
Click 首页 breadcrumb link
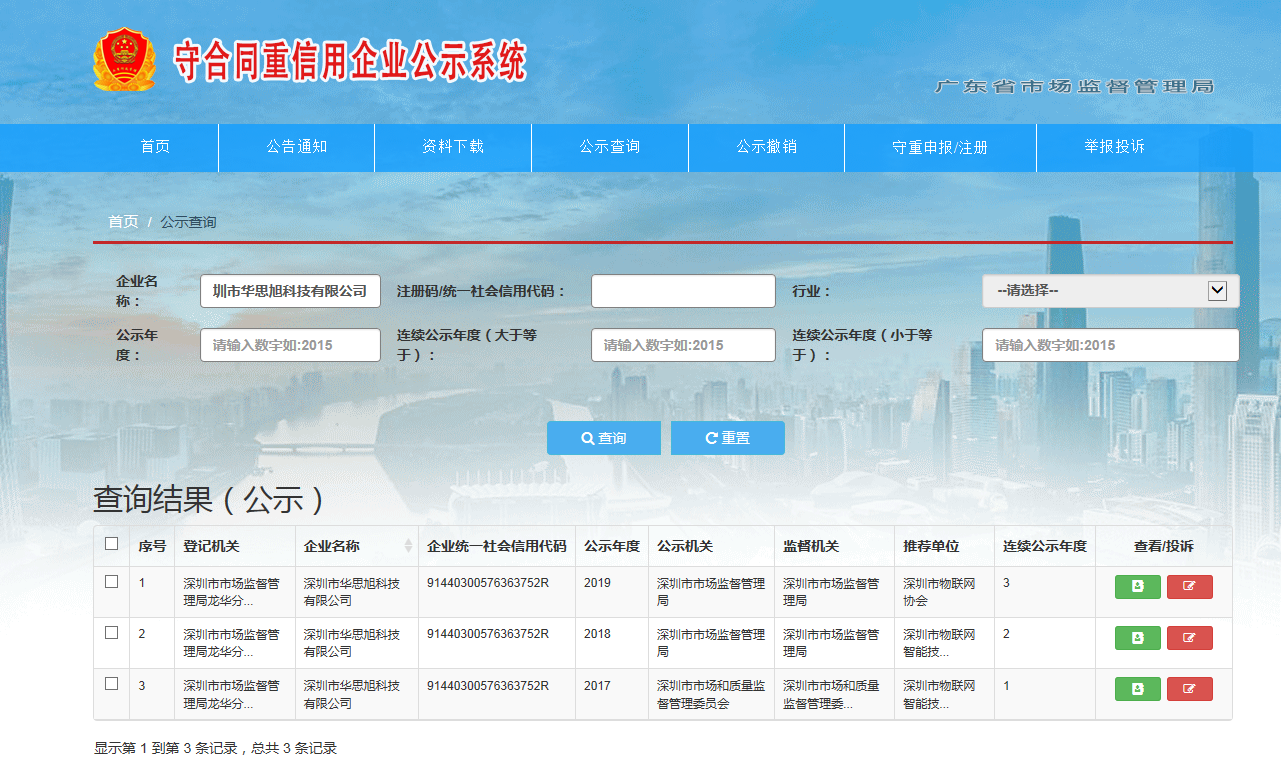[123, 222]
